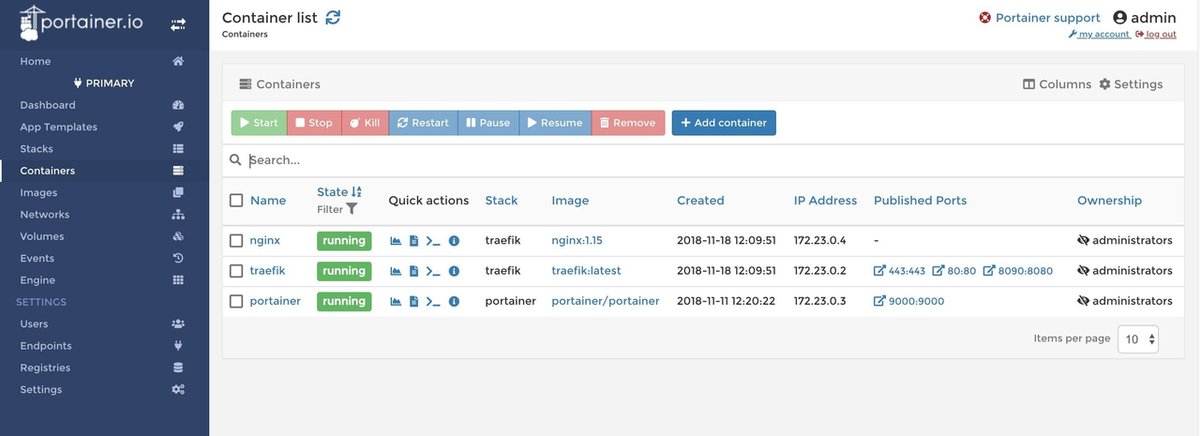Click the Stop button
The image size is (1200, 436).
(314, 123)
